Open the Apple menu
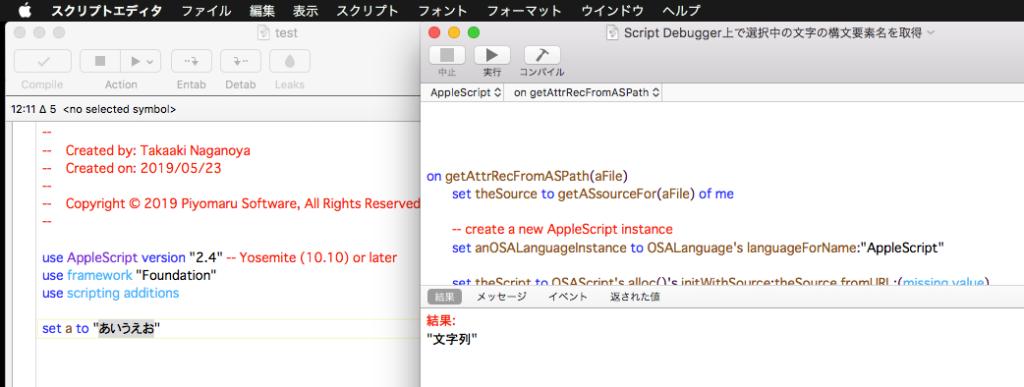Screen dimensions: 1024x387 point(25,10)
